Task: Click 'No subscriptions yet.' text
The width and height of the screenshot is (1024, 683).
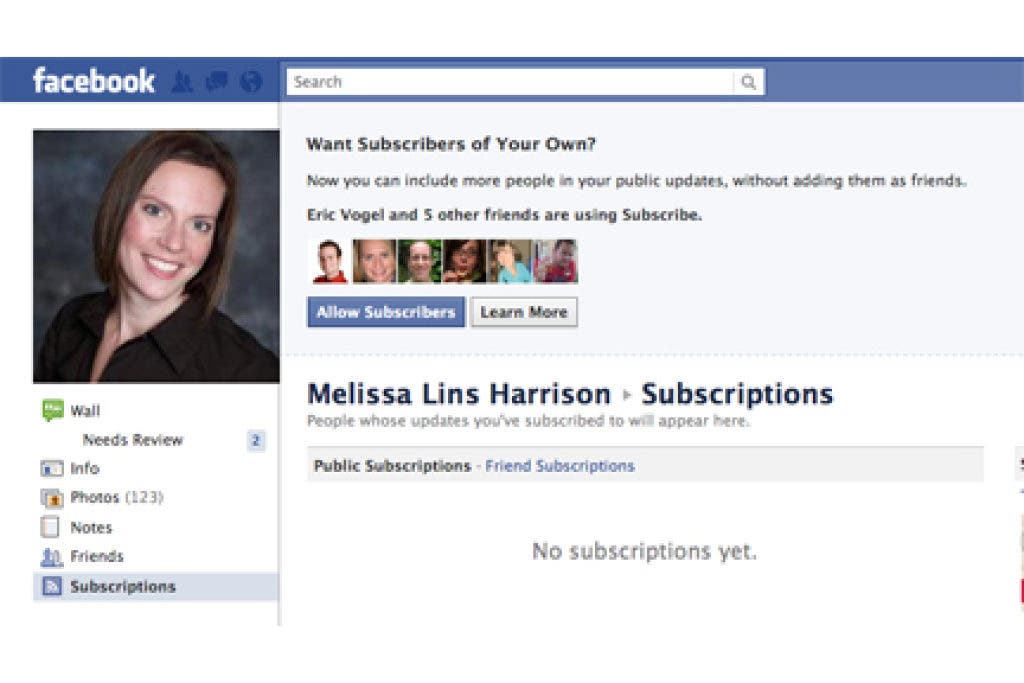Action: pos(645,551)
